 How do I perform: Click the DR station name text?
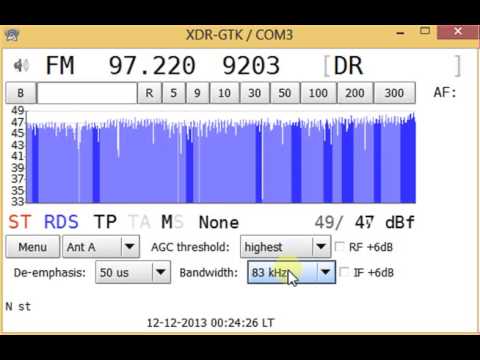[348, 65]
